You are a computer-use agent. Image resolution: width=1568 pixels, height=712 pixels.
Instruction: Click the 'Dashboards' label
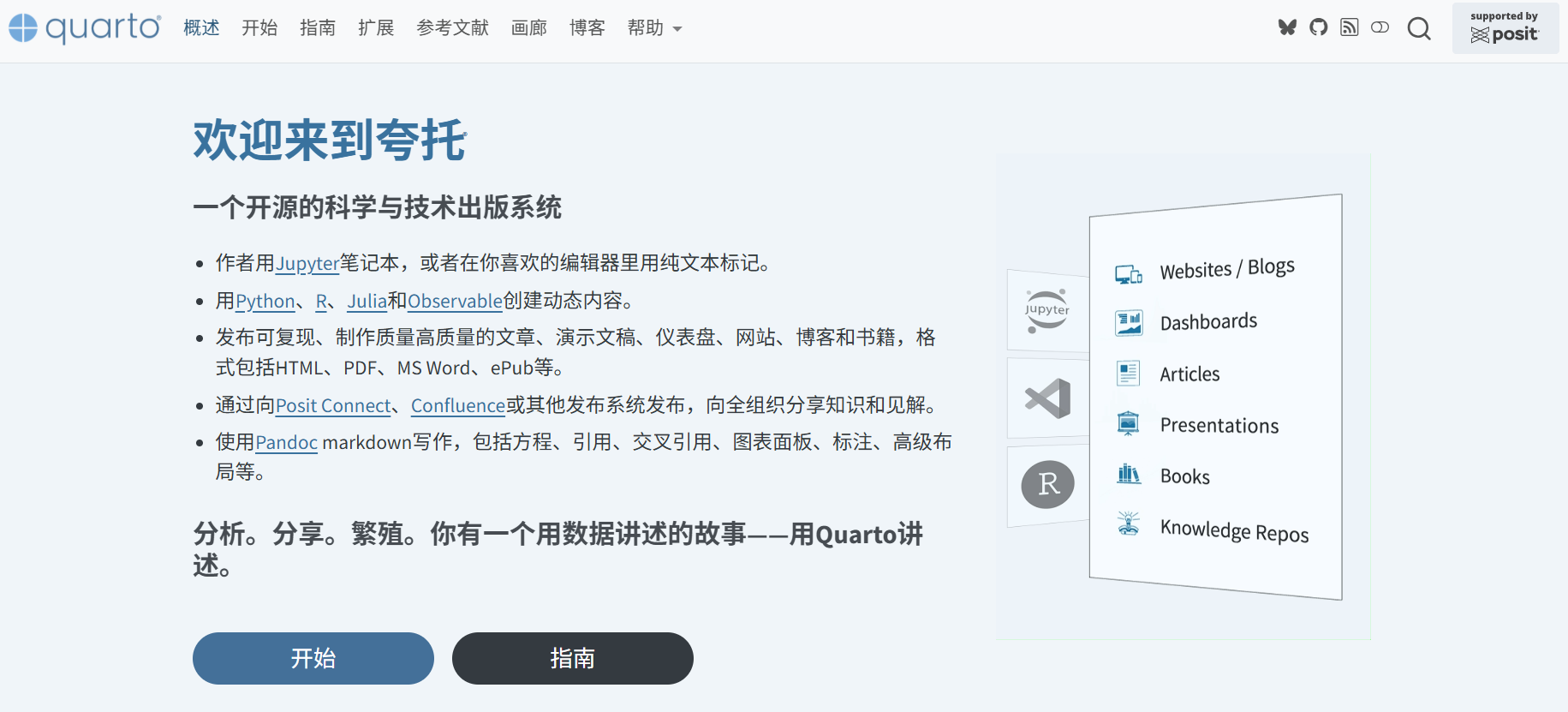1208,322
